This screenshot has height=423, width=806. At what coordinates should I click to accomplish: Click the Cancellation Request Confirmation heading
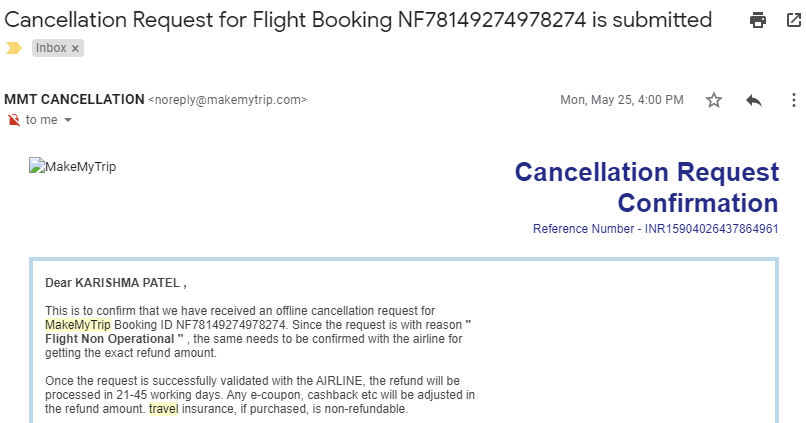[x=646, y=187]
